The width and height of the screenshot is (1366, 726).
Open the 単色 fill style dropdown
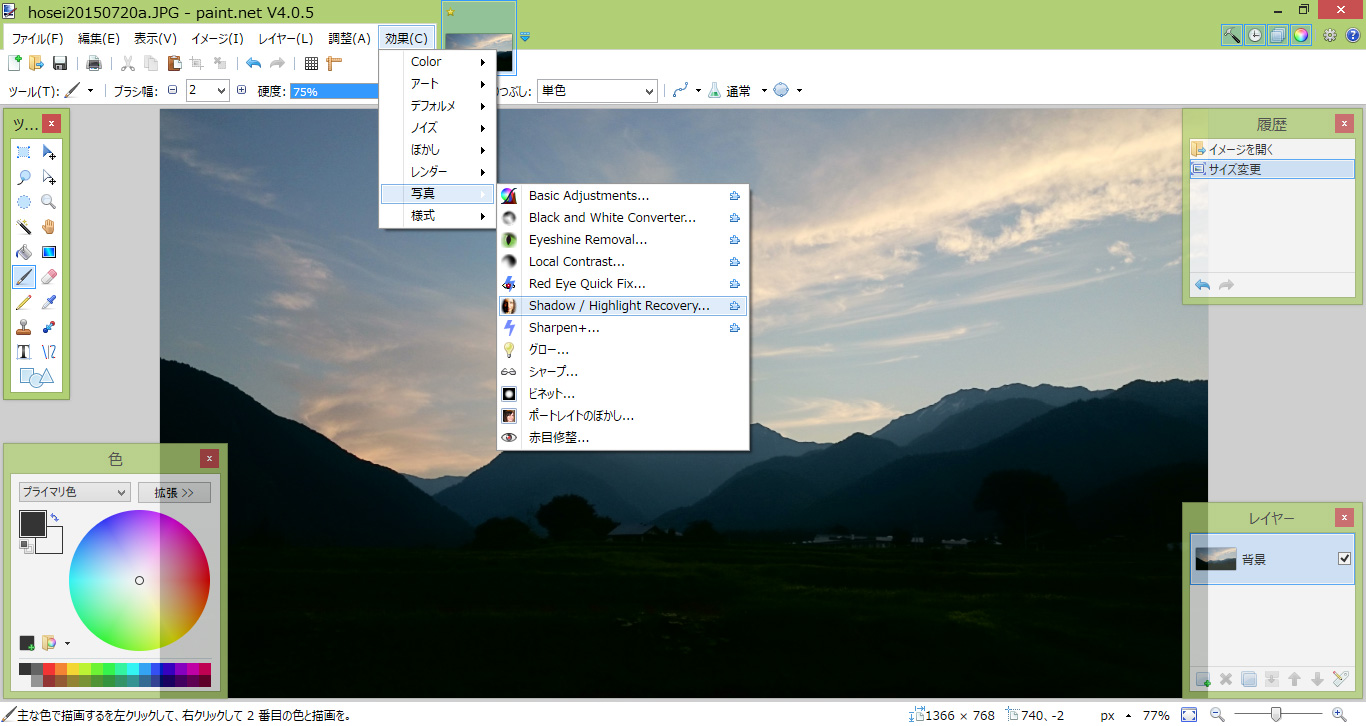597,91
